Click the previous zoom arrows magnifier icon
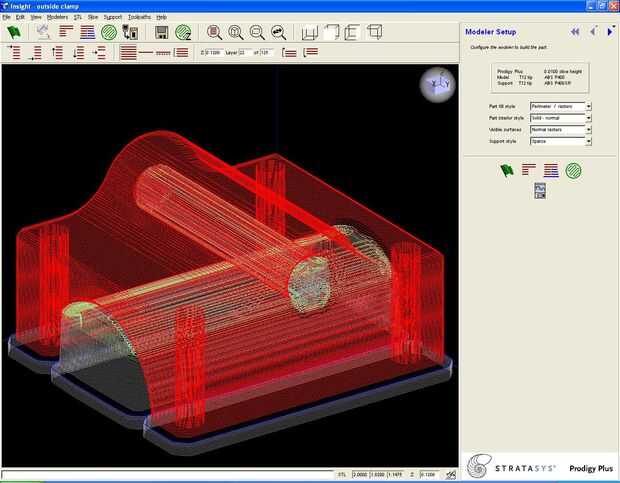Image resolution: width=620 pixels, height=483 pixels. (278, 32)
